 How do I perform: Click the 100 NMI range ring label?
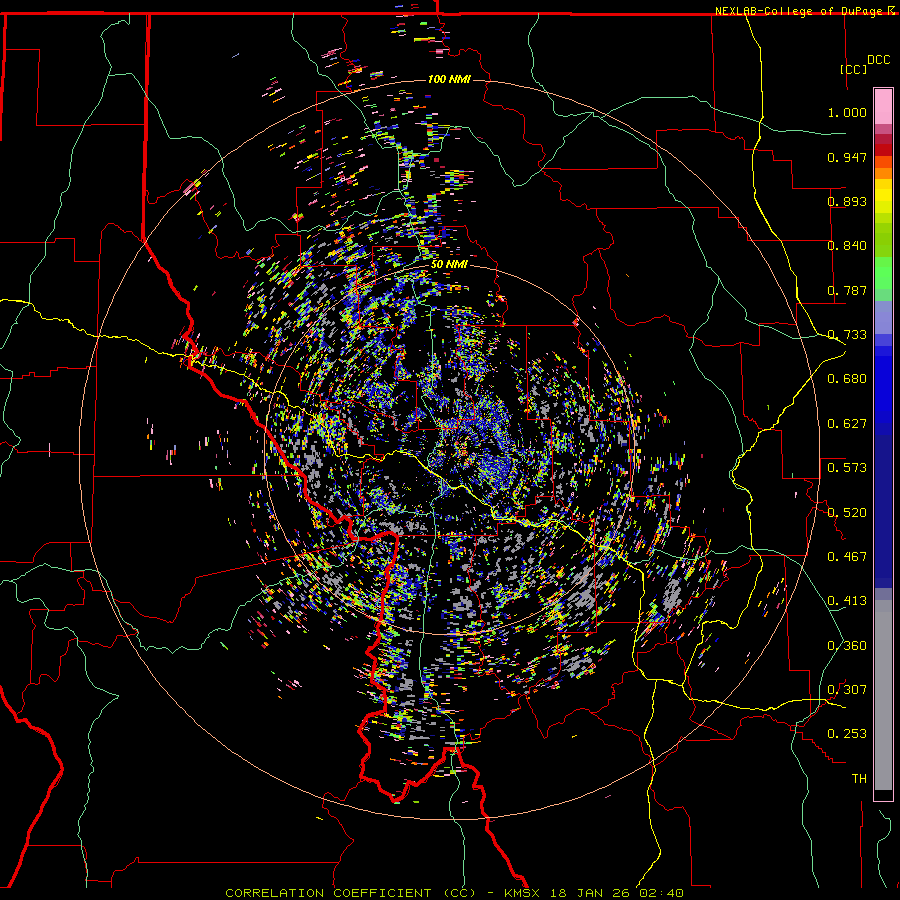pos(449,79)
